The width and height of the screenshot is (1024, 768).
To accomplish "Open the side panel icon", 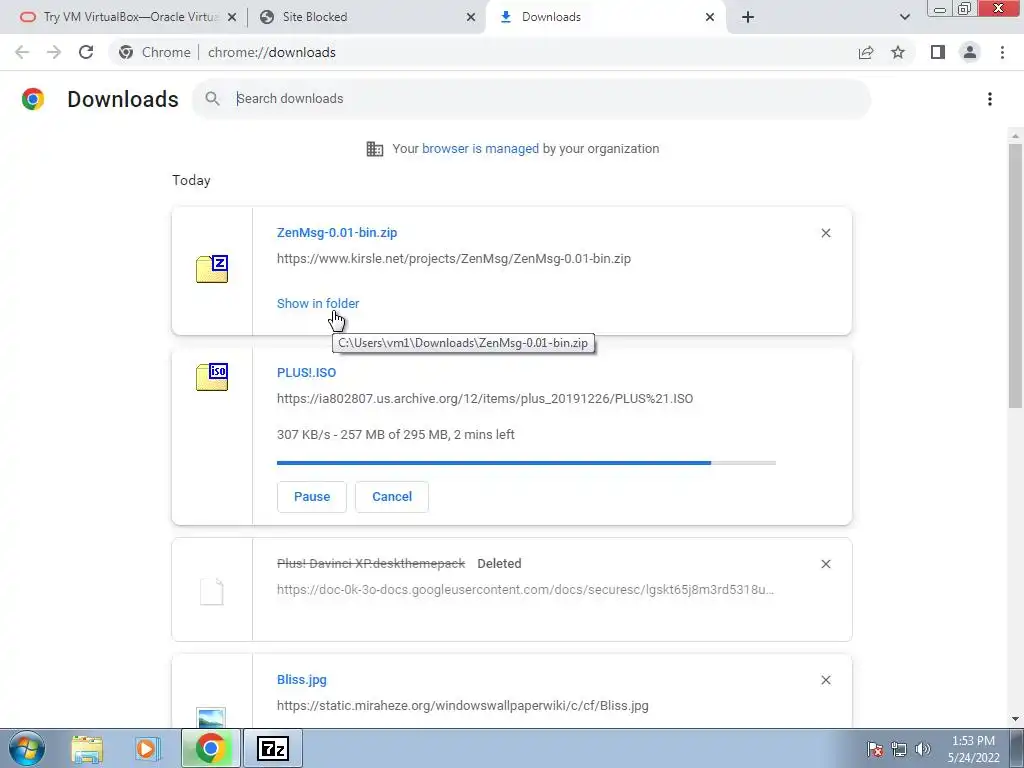I will point(938,52).
